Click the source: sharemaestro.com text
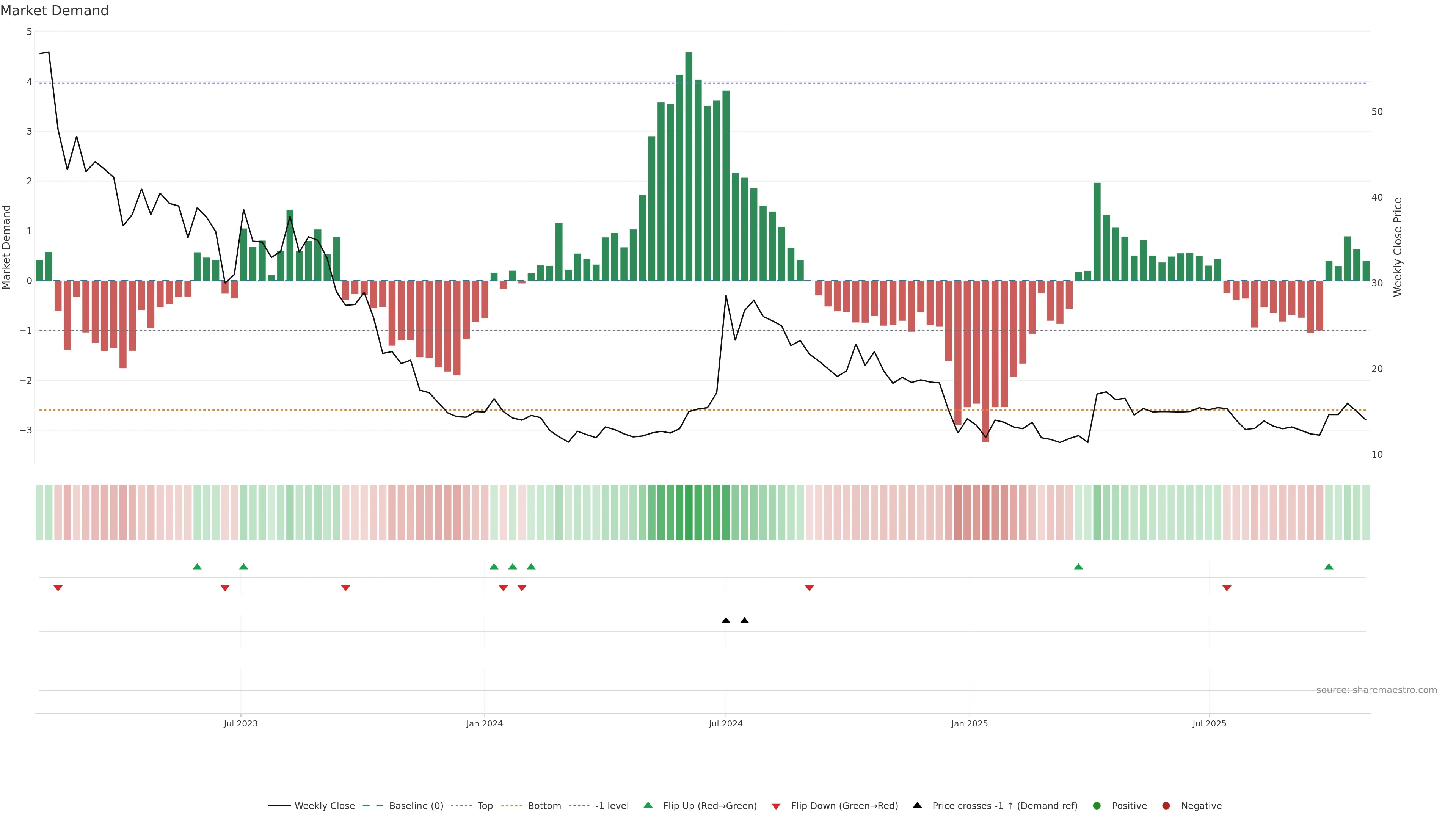 1376,690
